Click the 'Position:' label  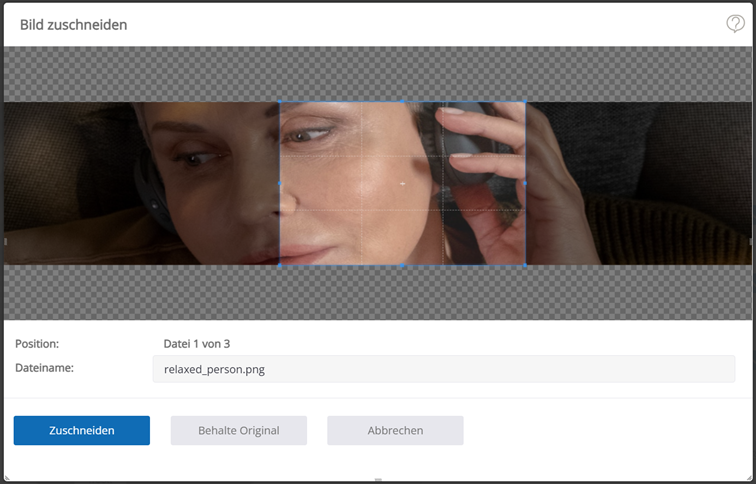tap(37, 344)
